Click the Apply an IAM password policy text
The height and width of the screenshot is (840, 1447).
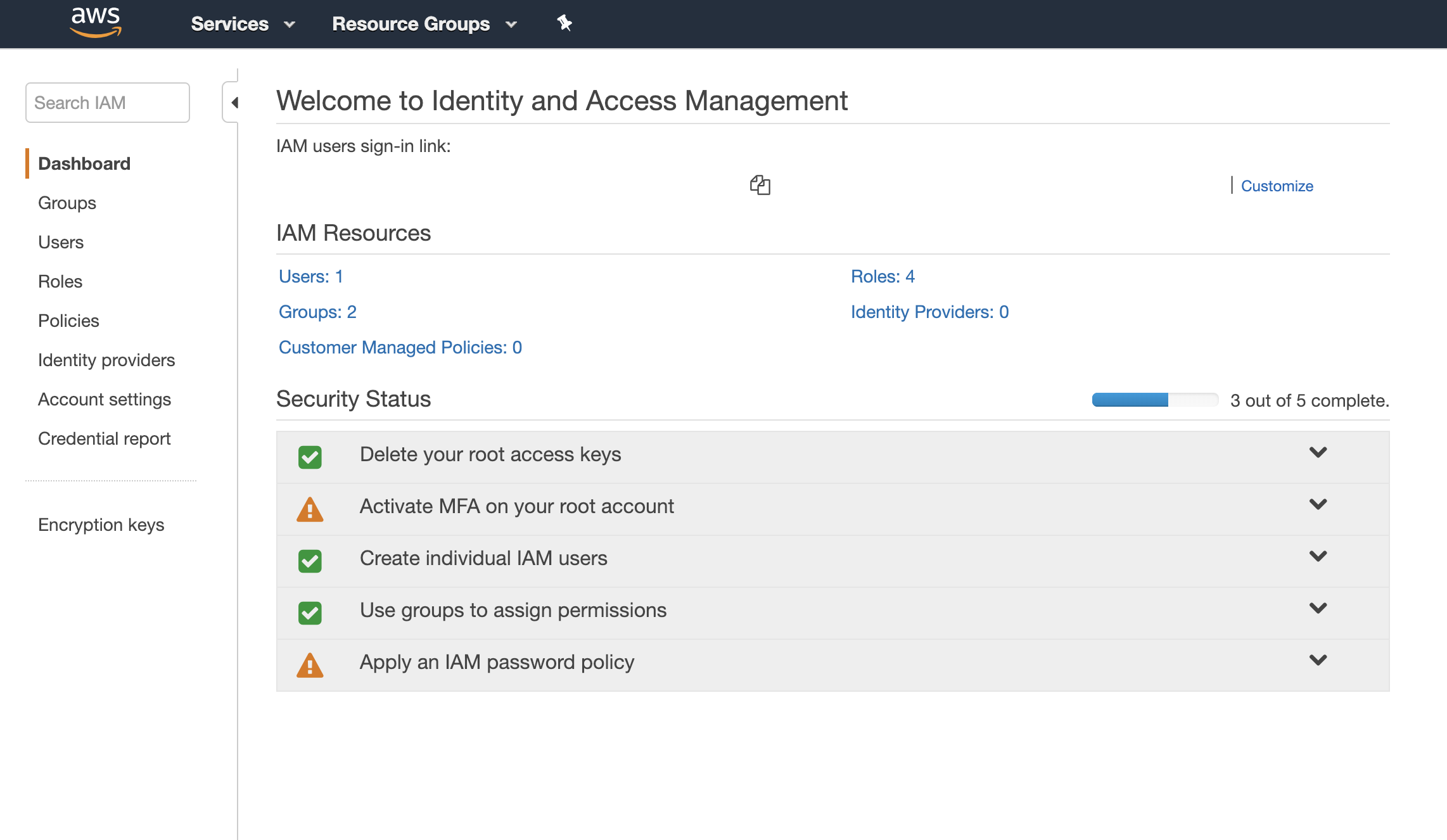point(497,662)
